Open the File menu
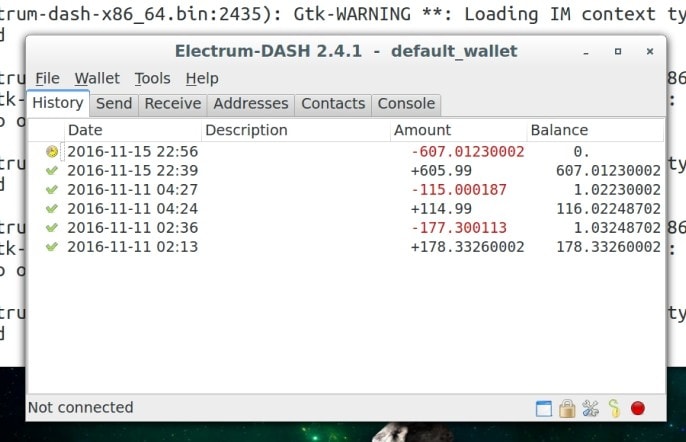 [47, 78]
